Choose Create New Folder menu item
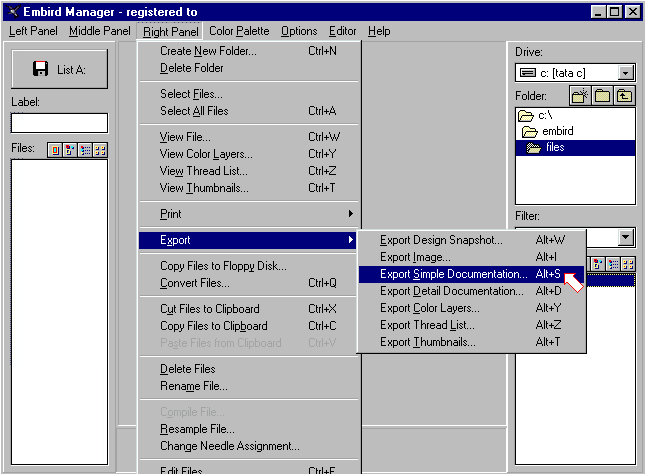Image resolution: width=645 pixels, height=474 pixels. pyautogui.click(x=248, y=51)
